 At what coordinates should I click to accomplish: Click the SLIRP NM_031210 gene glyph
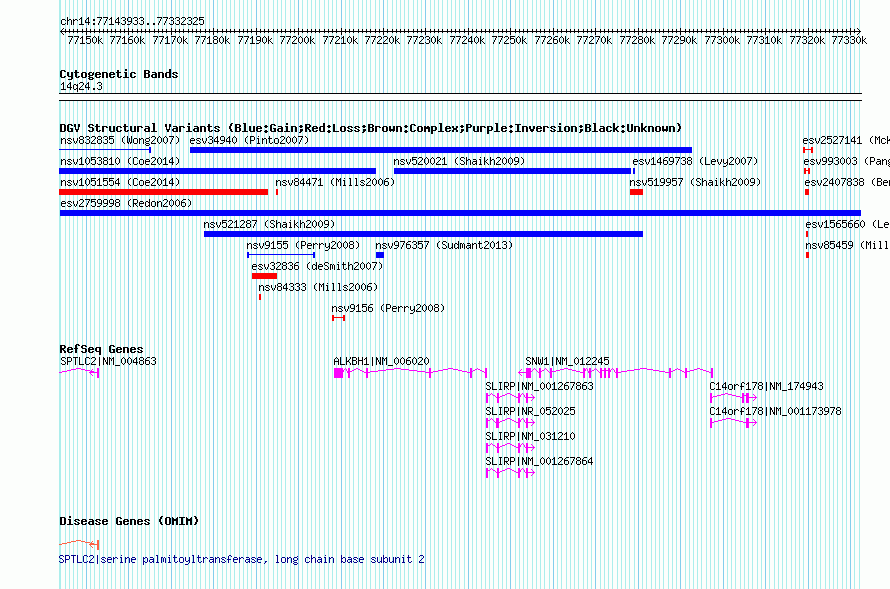click(510, 447)
